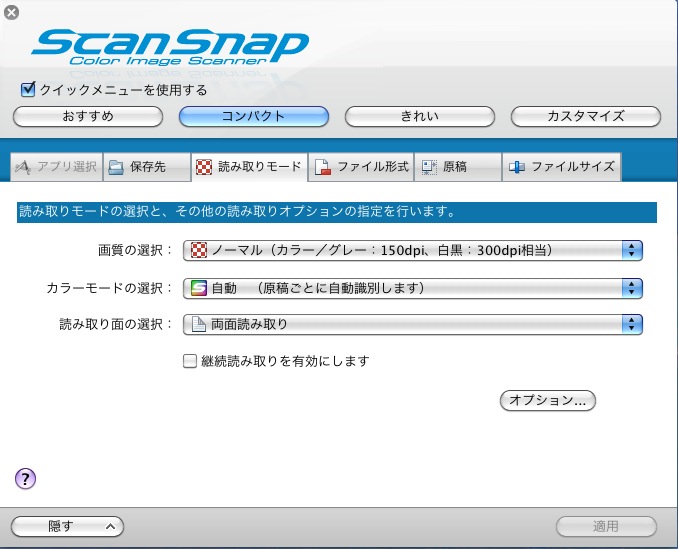The width and height of the screenshot is (678, 549).
Task: Click the page icon in scanning side dropdown
Action: [x=197, y=324]
